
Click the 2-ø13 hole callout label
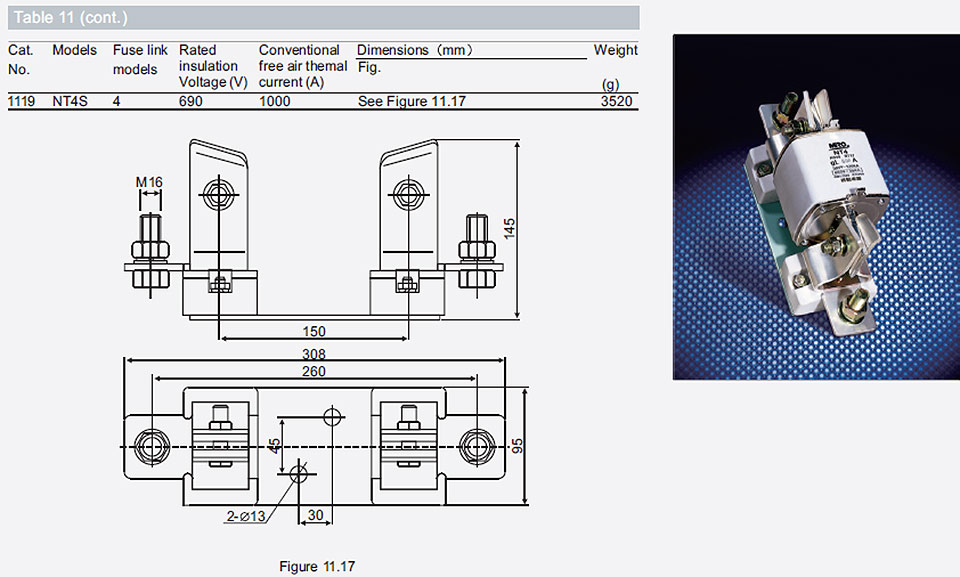pos(246,516)
